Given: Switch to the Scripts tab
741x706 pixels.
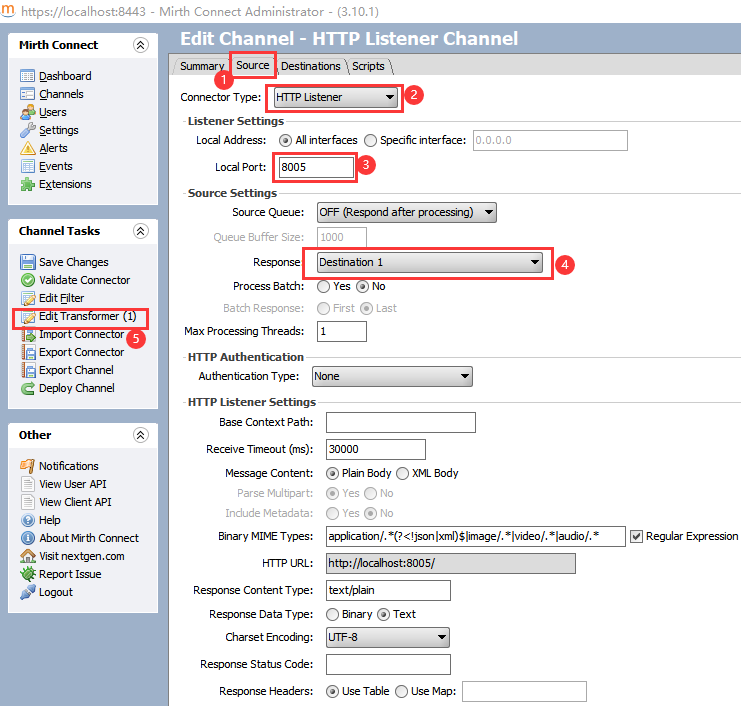Looking at the screenshot, I should (368, 66).
